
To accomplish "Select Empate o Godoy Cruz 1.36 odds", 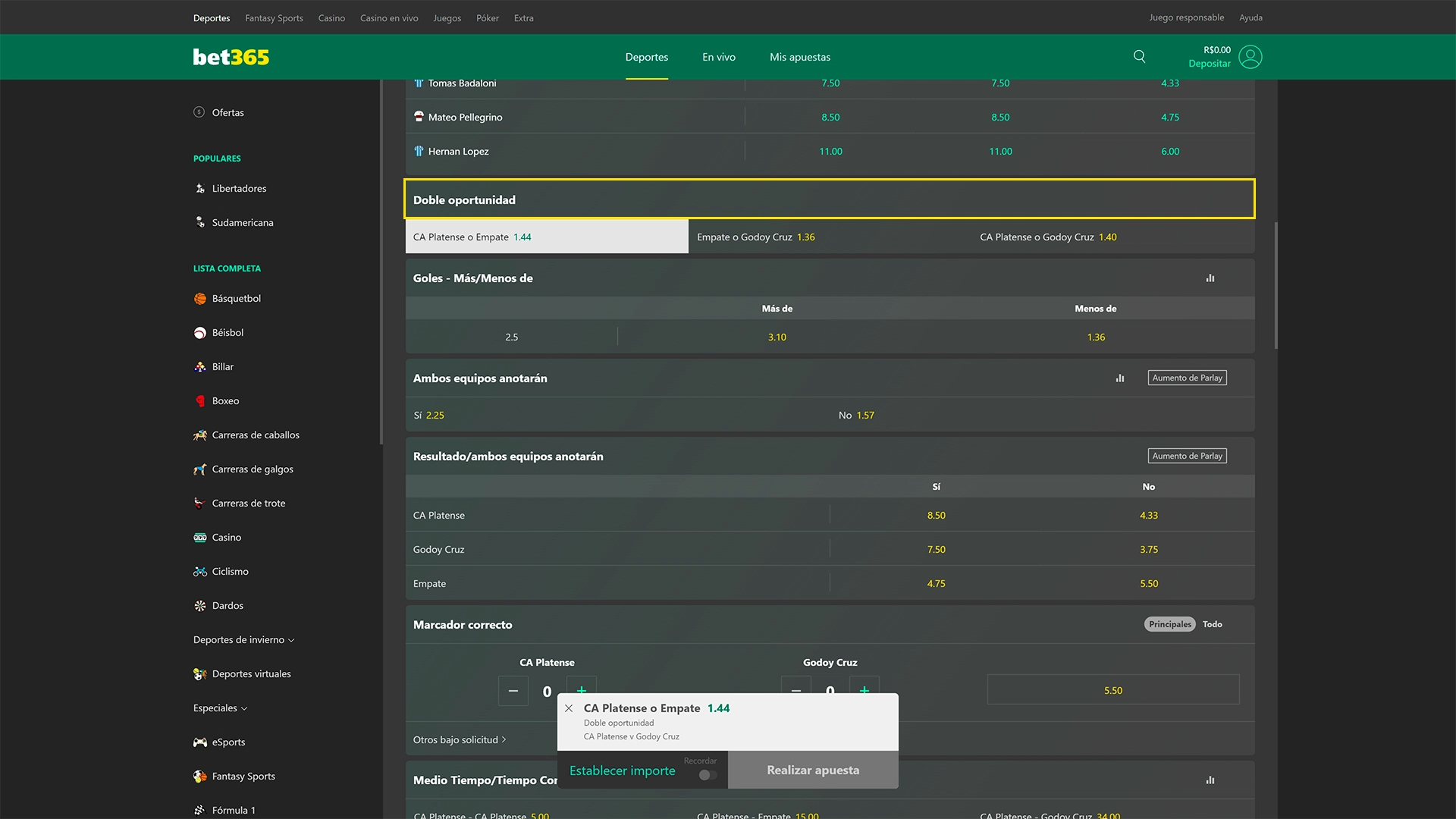I will (x=830, y=237).
